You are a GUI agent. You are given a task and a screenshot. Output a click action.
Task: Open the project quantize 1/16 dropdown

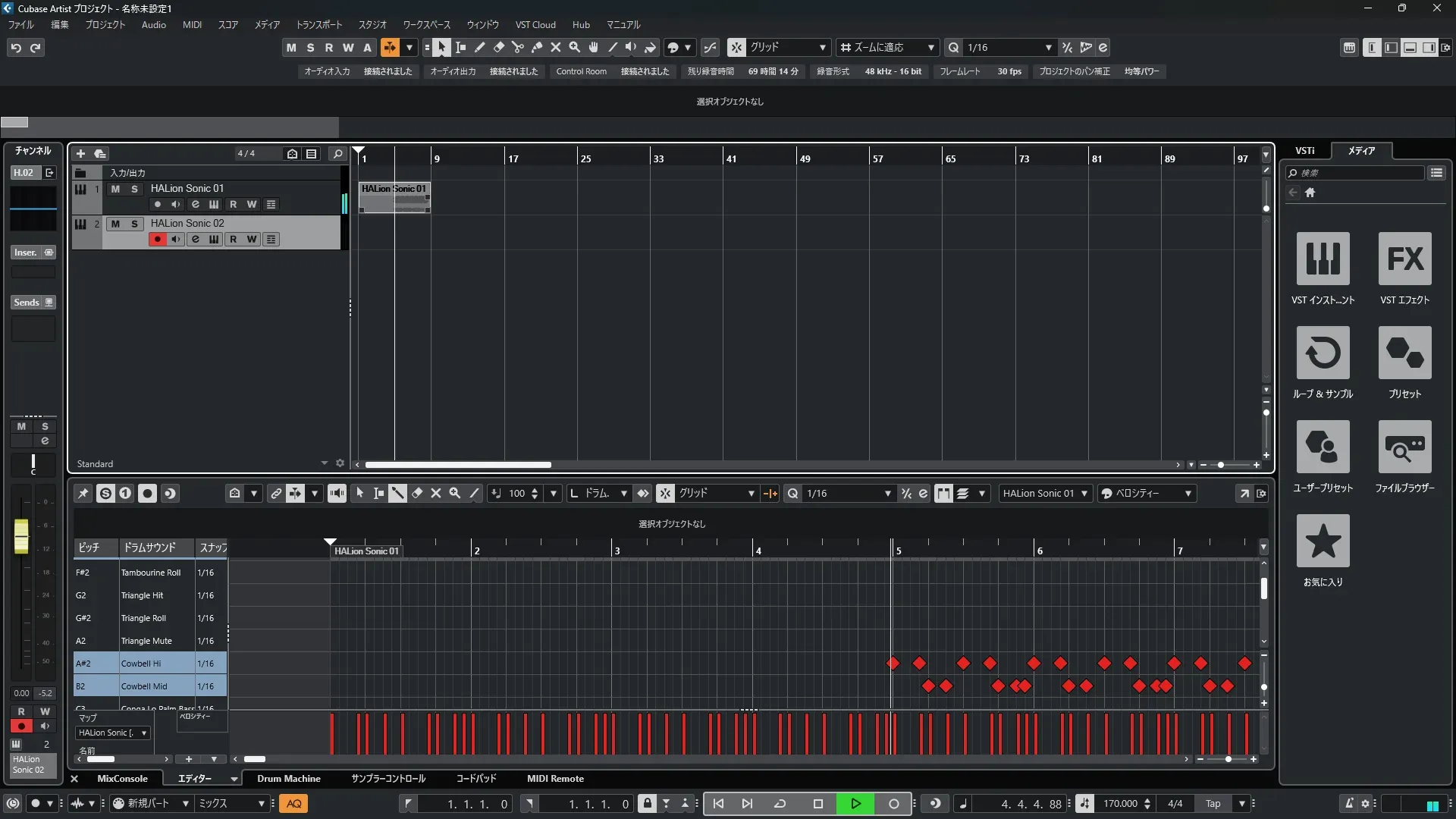[1048, 48]
